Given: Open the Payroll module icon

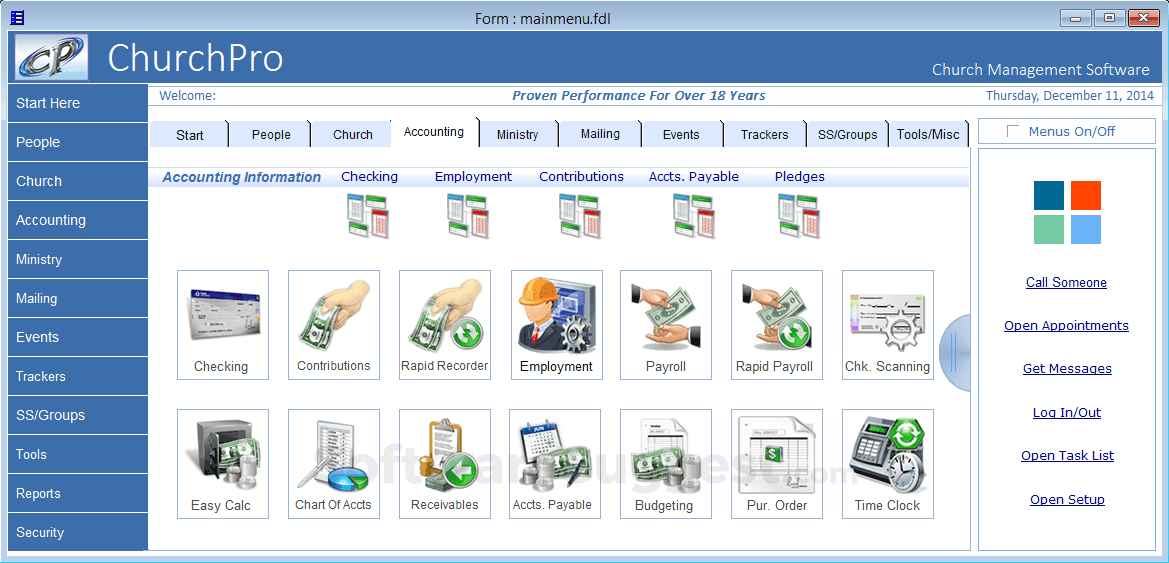Looking at the screenshot, I should 666,325.
